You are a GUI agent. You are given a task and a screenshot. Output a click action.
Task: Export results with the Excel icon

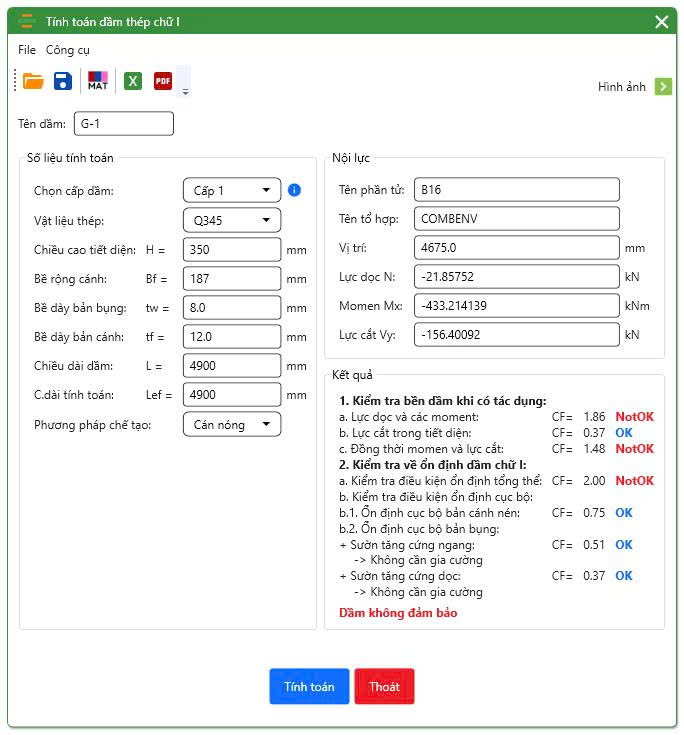pos(133,82)
